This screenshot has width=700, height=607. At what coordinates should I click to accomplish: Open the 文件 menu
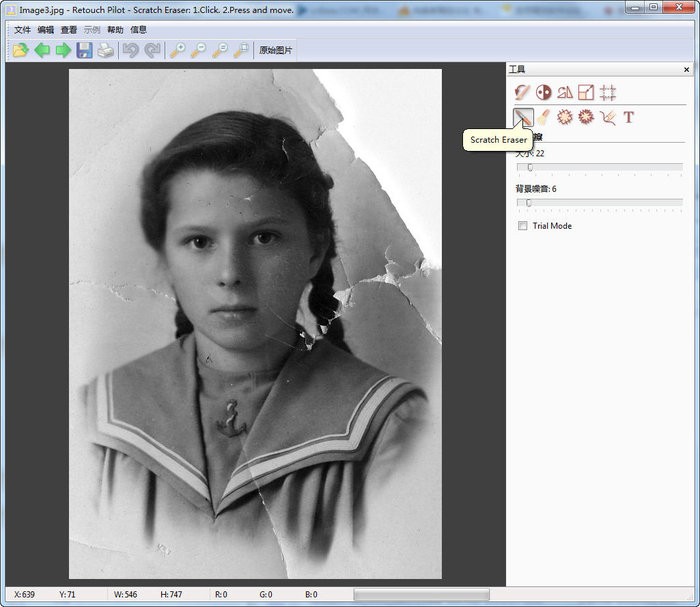pos(22,30)
